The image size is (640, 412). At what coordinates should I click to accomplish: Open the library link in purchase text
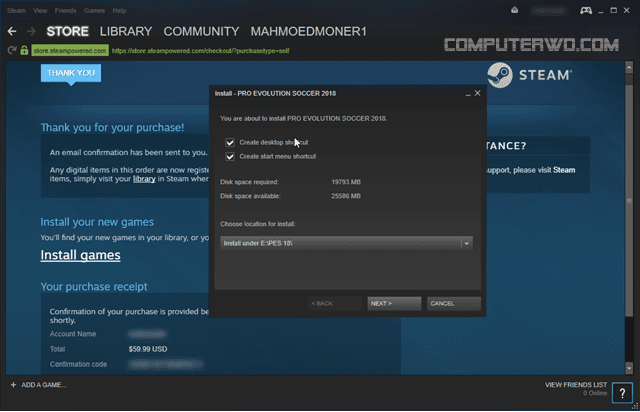point(144,179)
